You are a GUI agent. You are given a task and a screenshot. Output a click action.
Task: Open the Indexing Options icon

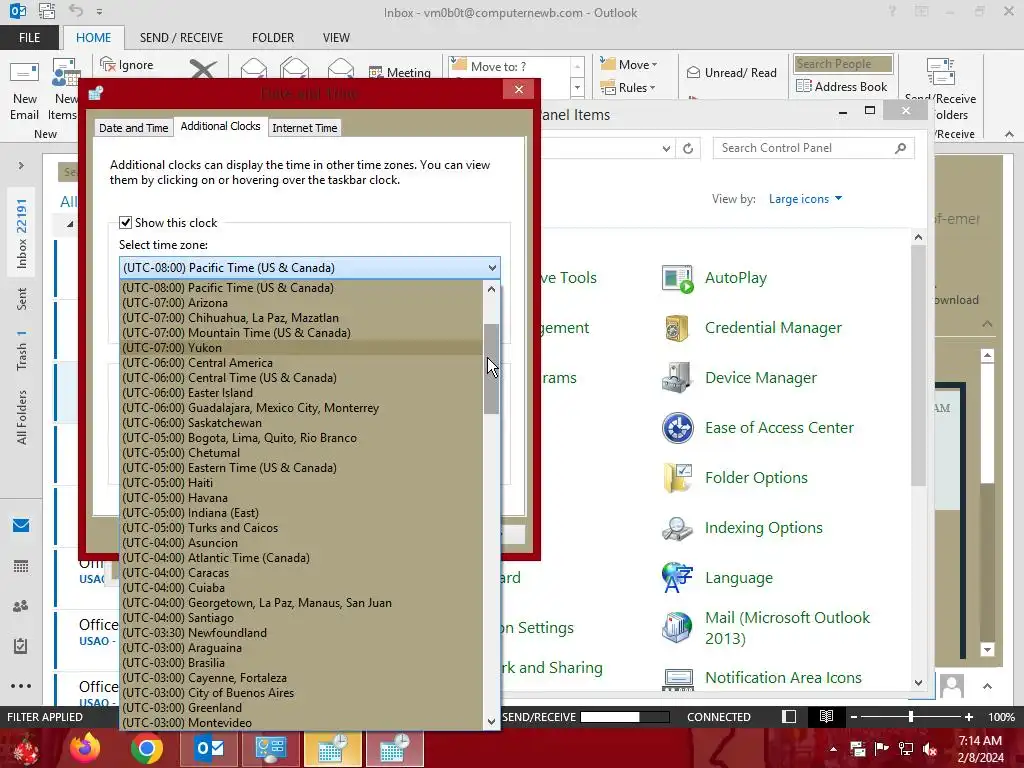(677, 528)
